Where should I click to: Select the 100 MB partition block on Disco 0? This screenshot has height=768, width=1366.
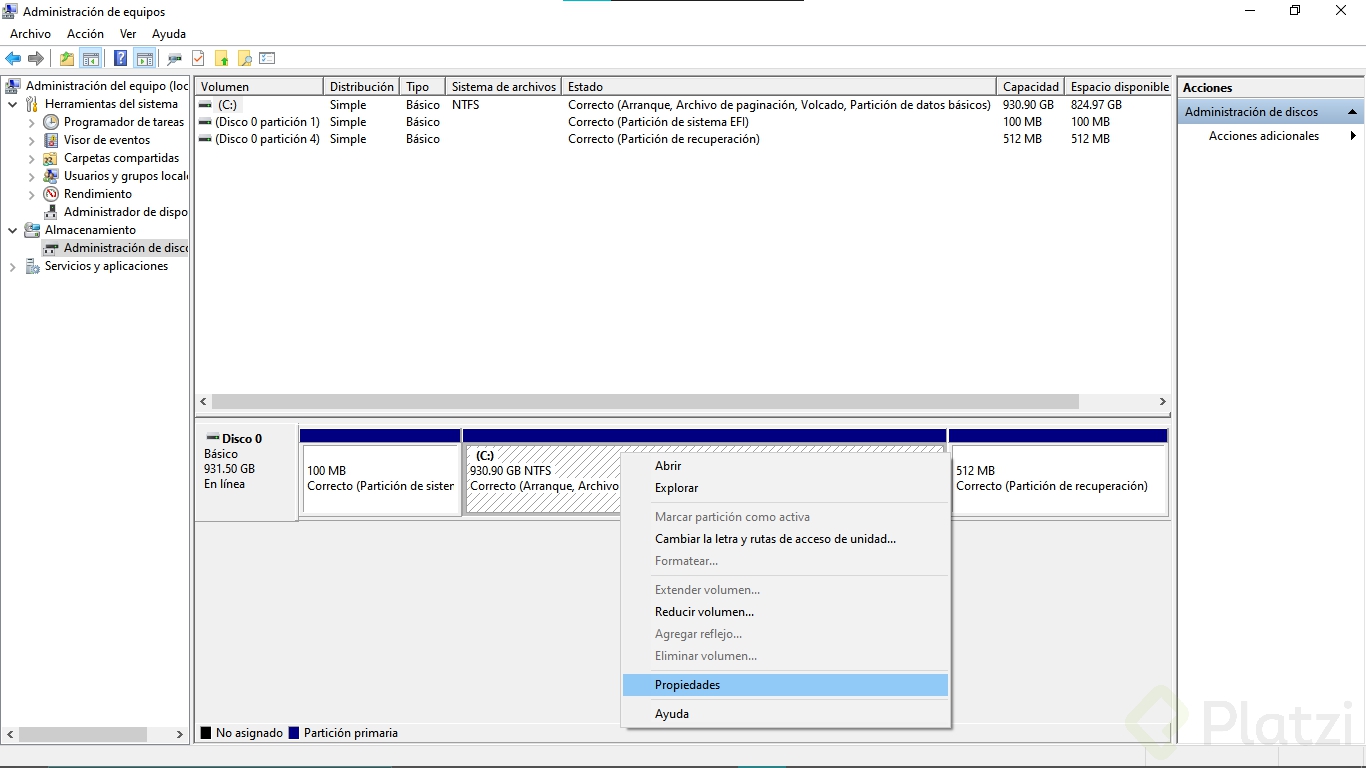click(x=381, y=480)
